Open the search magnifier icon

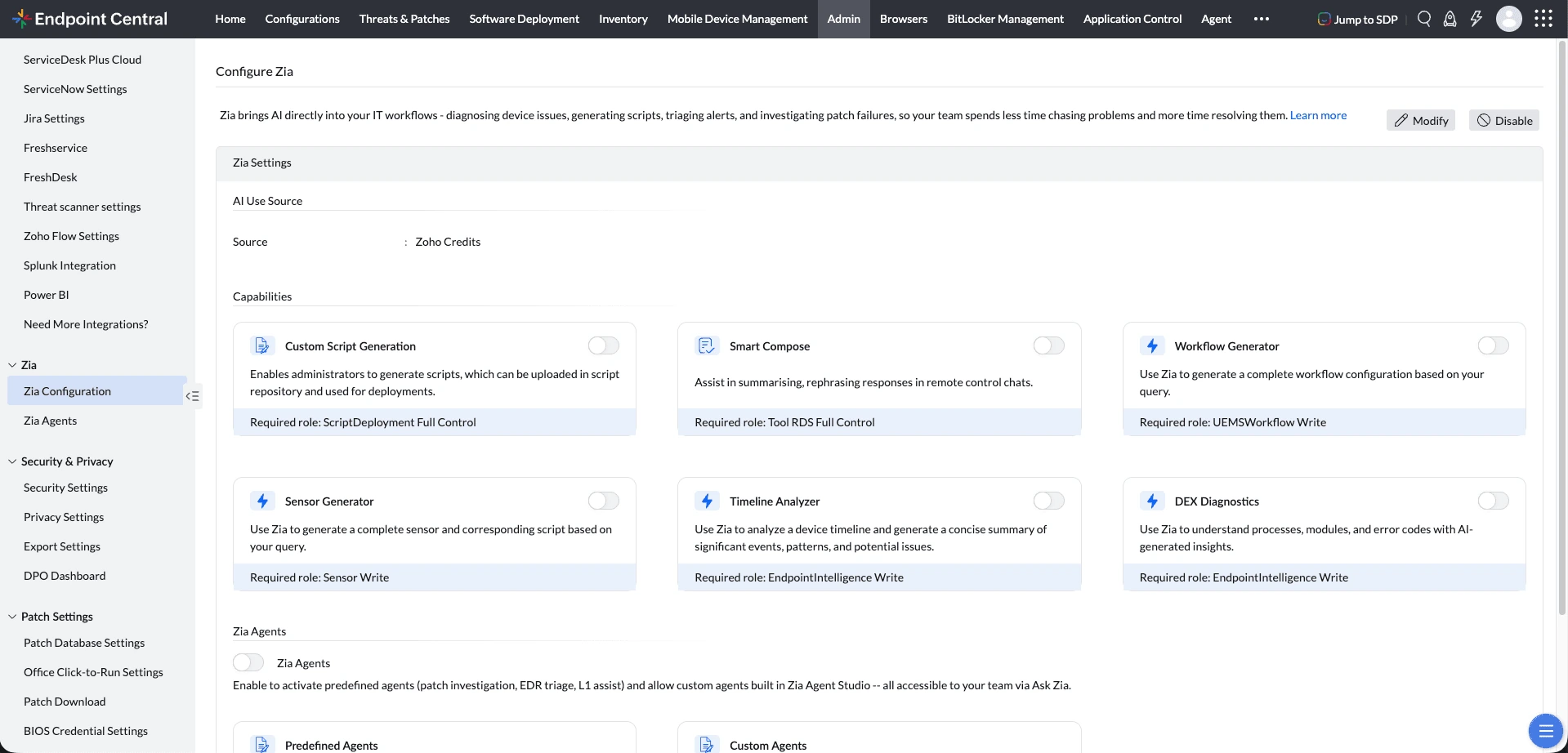pyautogui.click(x=1424, y=19)
